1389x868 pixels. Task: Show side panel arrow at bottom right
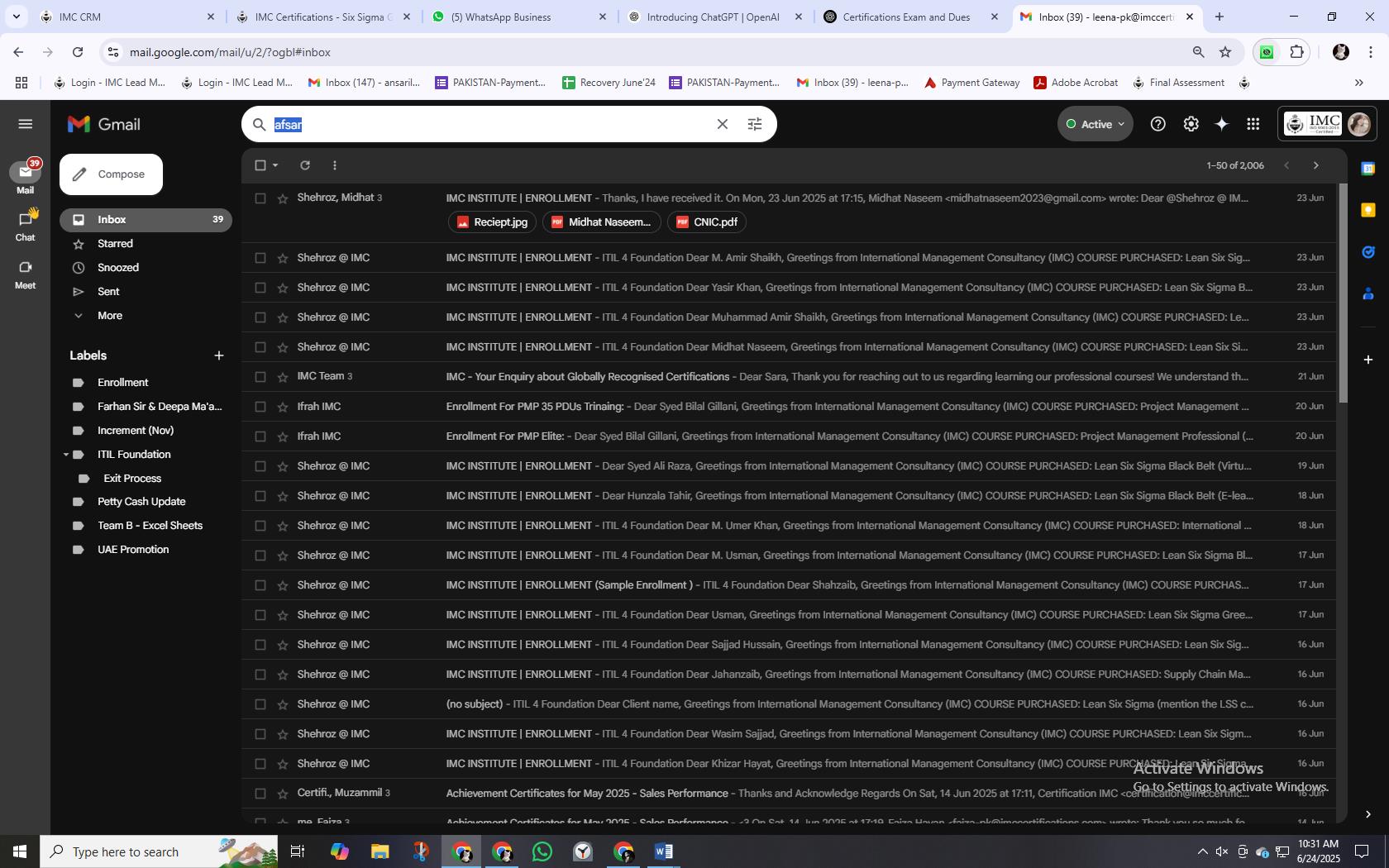(x=1368, y=814)
